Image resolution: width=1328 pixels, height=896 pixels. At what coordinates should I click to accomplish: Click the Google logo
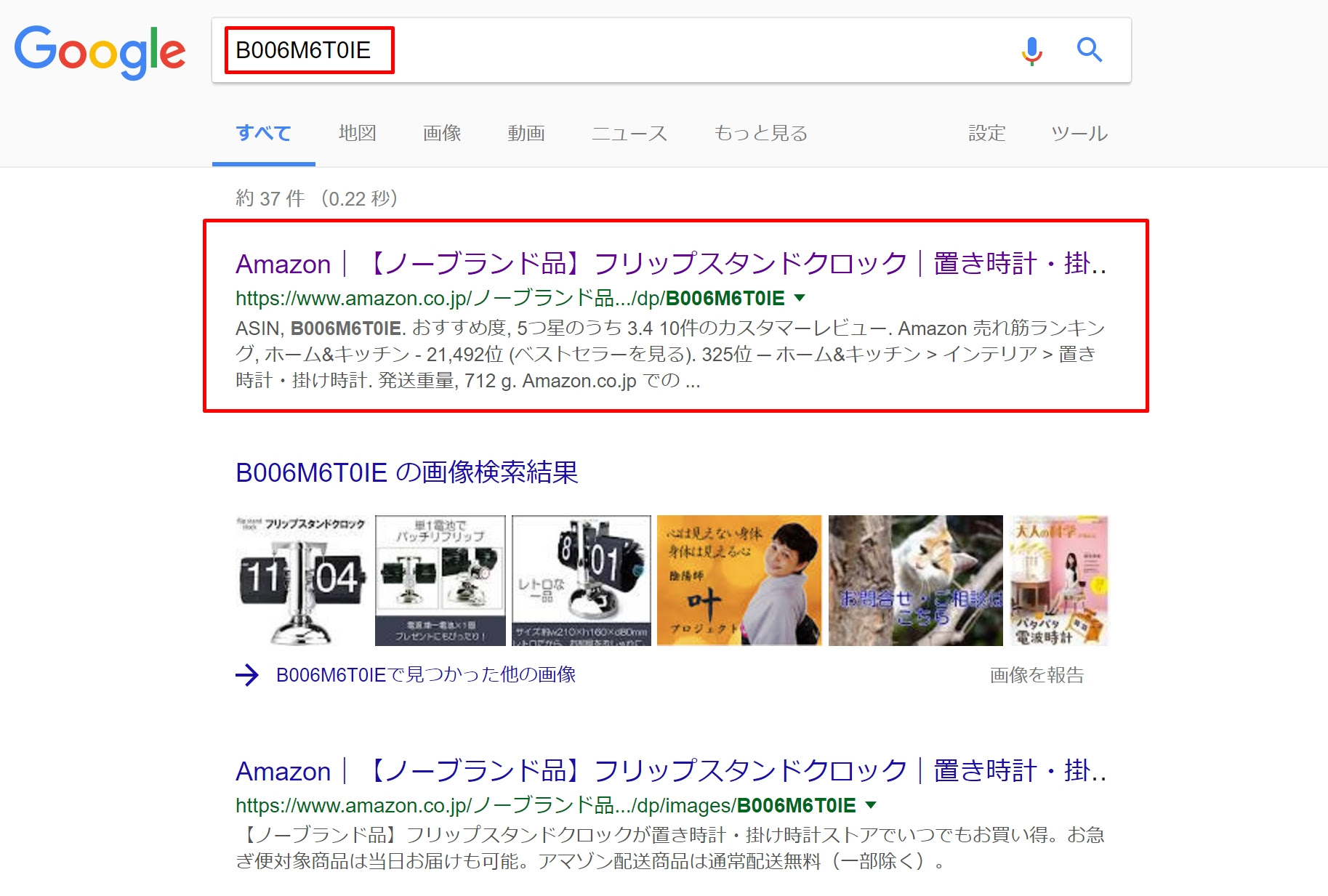[100, 51]
